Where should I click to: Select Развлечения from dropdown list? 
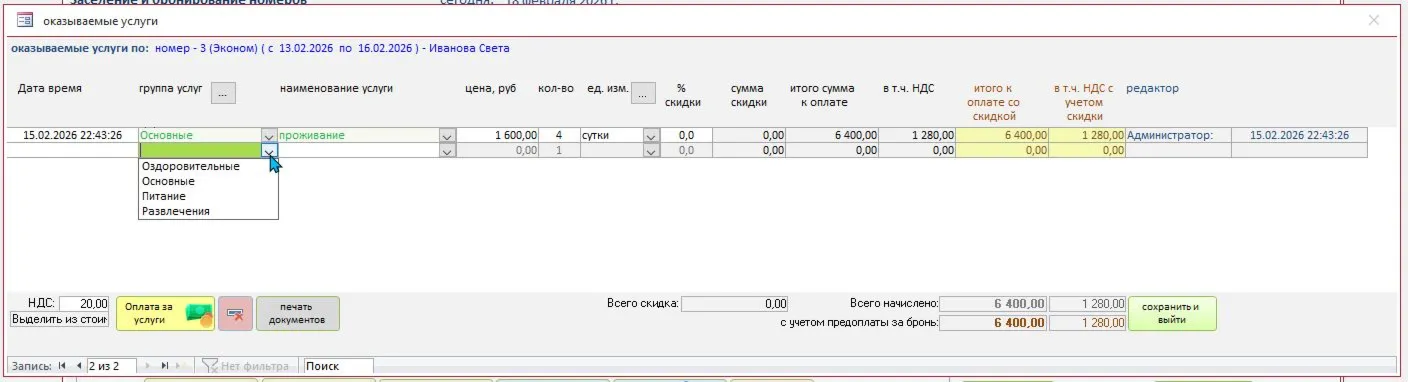[208, 211]
